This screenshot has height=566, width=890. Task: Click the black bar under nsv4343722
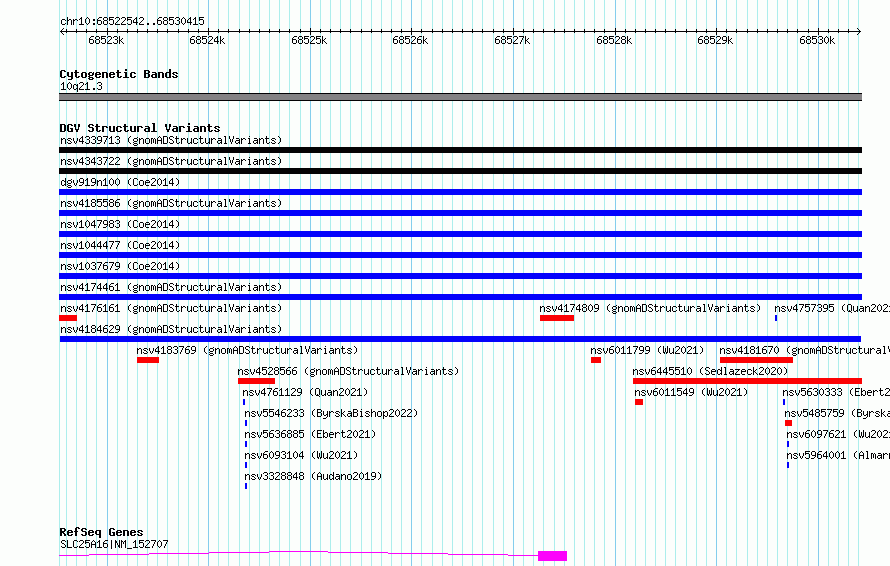click(460, 171)
